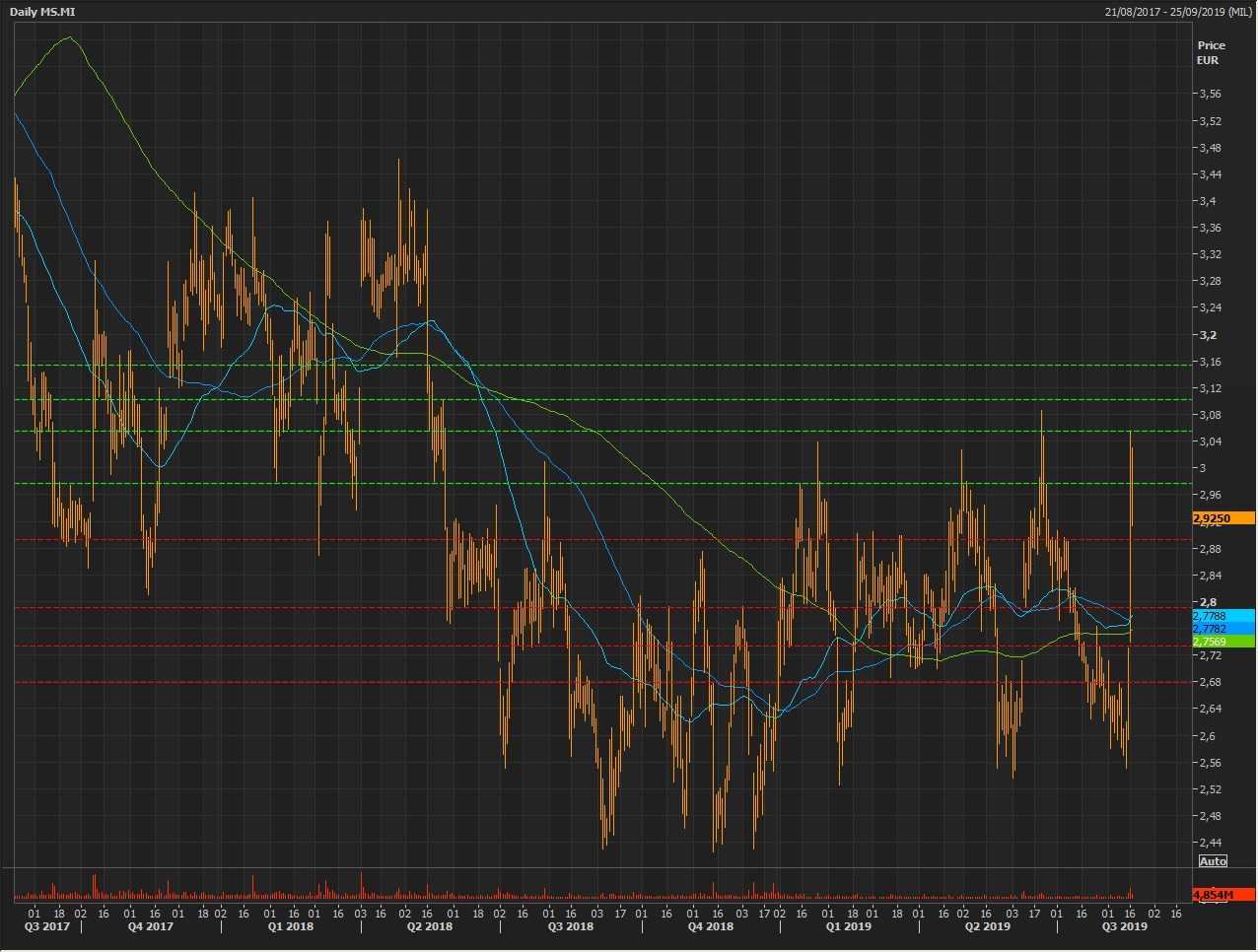Click the Q3 2019 label on time axis
Screen dimensions: 1258x952
[1124, 926]
